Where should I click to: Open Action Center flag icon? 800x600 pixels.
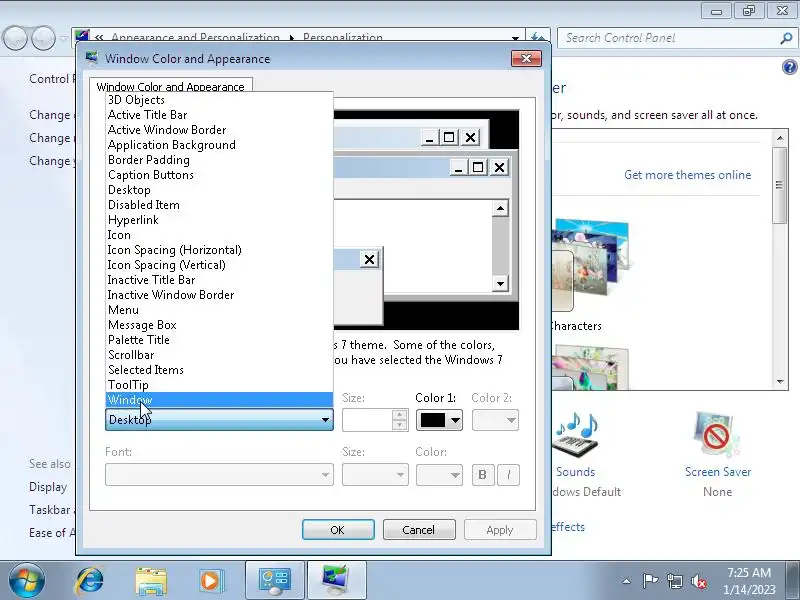tap(650, 581)
